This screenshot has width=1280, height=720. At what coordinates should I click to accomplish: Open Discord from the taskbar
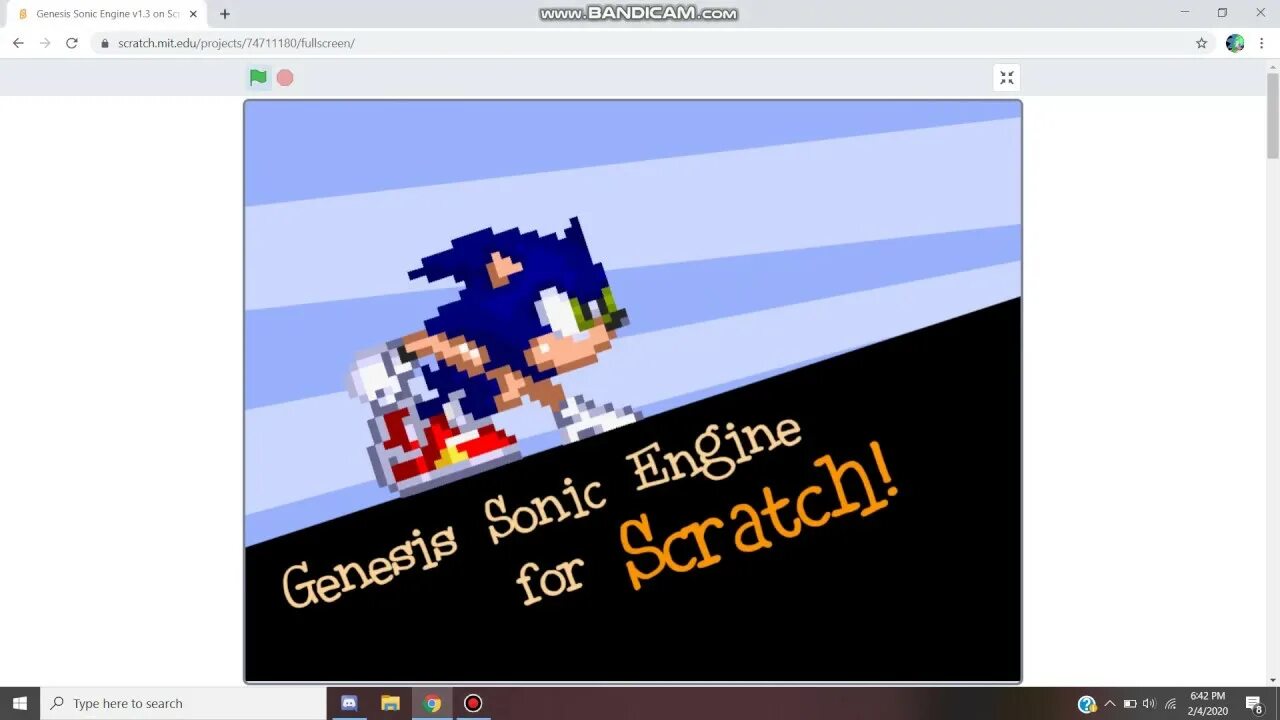[349, 703]
